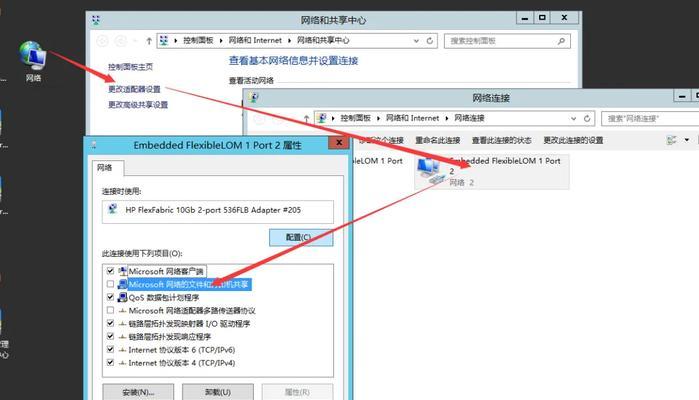Image resolution: width=699 pixels, height=400 pixels.
Task: Uncheck Microsoft 网络客户端 checkbox
Action: (110, 271)
